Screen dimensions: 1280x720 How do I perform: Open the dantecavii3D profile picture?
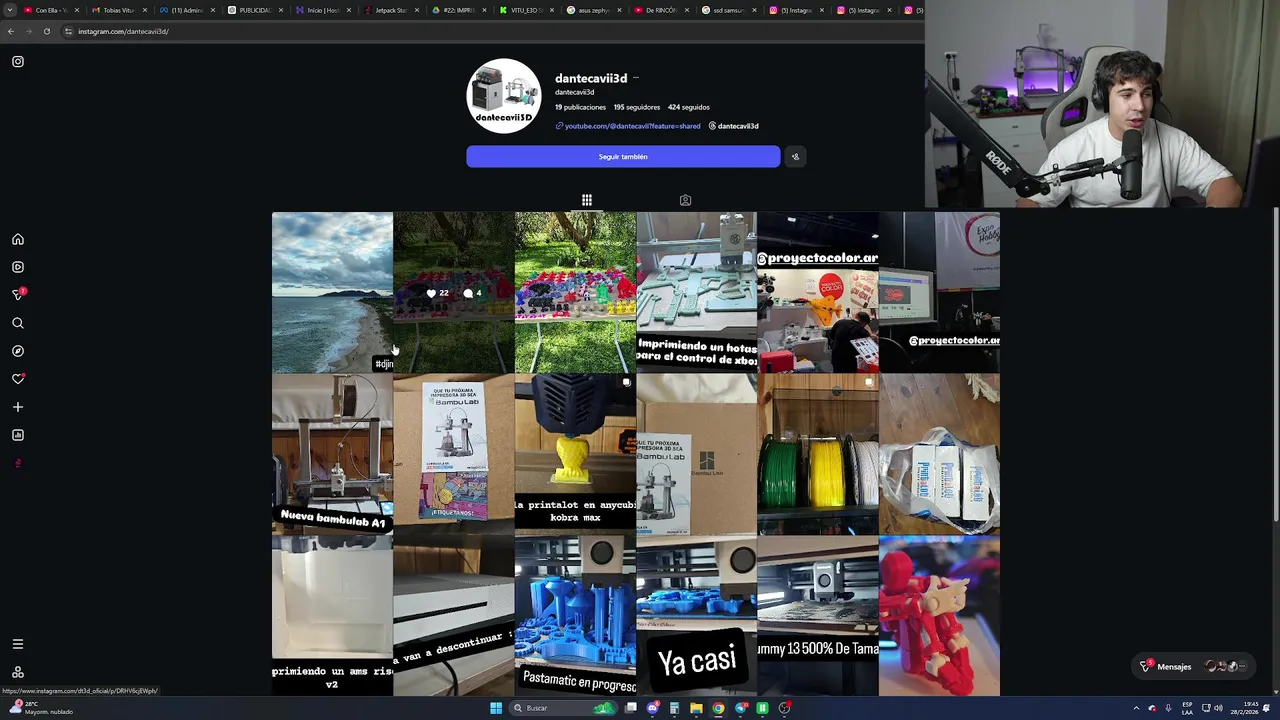(504, 96)
